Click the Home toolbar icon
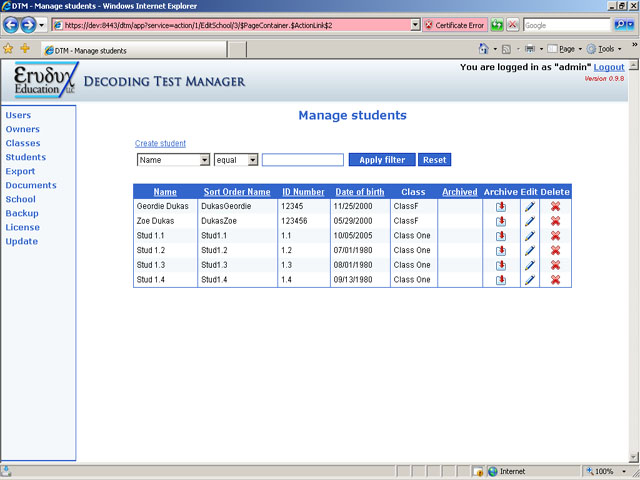The image size is (640, 480). pyautogui.click(x=483, y=49)
